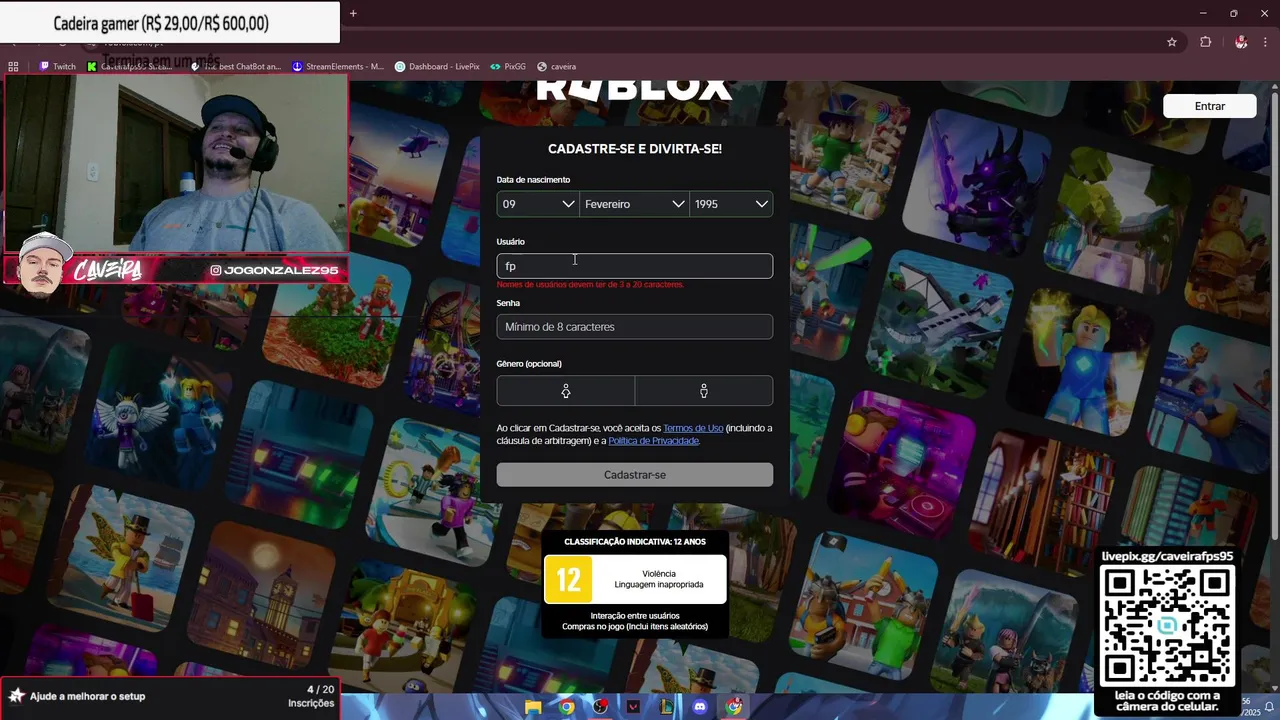Click the Data de nascimento label

[533, 180]
